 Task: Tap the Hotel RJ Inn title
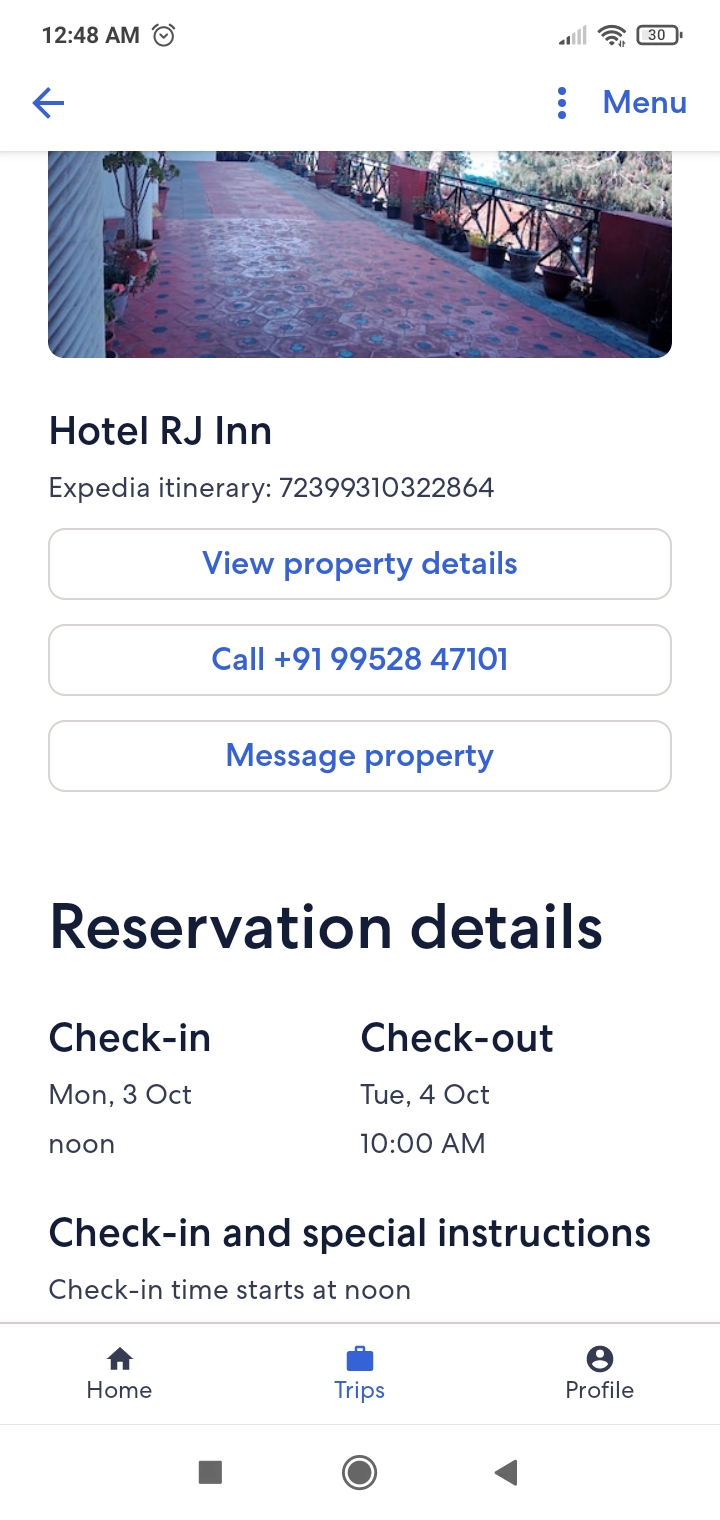coord(160,431)
